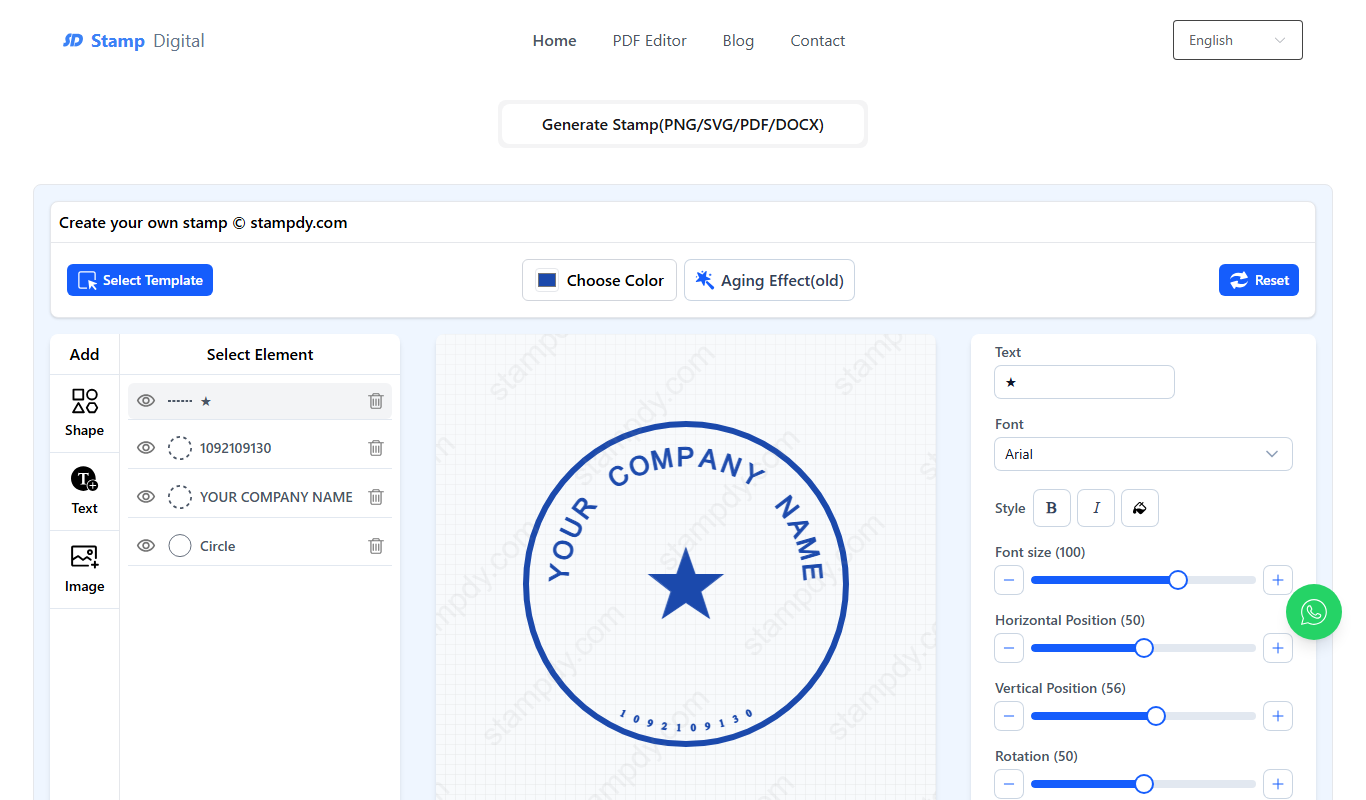Click the 'Font size (100)' label
The height and width of the screenshot is (800, 1366).
[1040, 552]
